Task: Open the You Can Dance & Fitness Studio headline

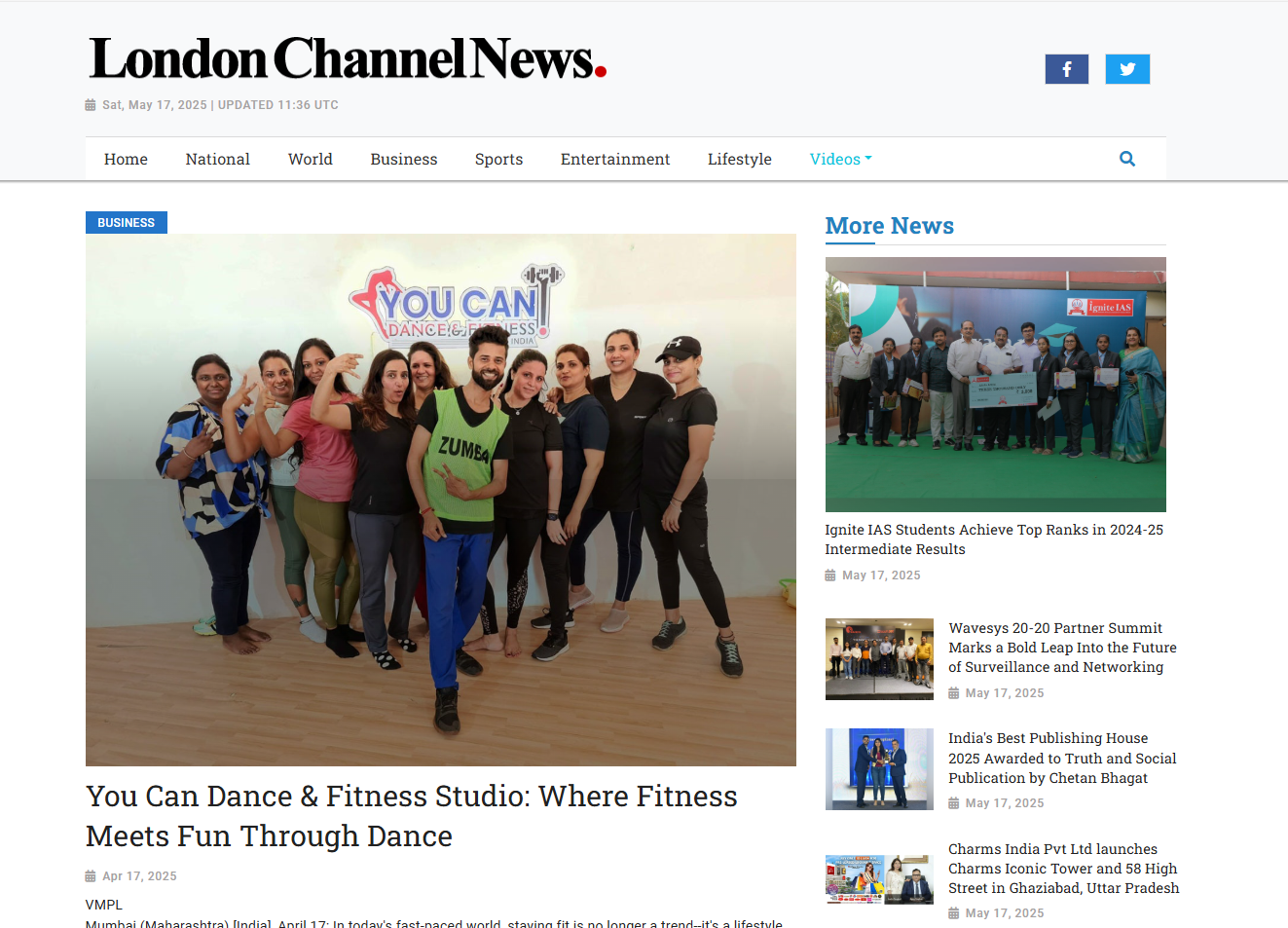Action: 412,816
